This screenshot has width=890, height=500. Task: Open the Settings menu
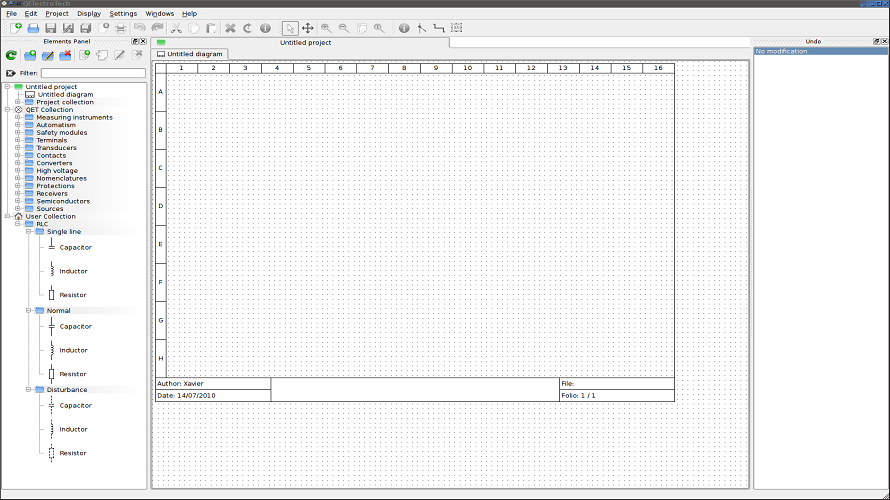(123, 14)
